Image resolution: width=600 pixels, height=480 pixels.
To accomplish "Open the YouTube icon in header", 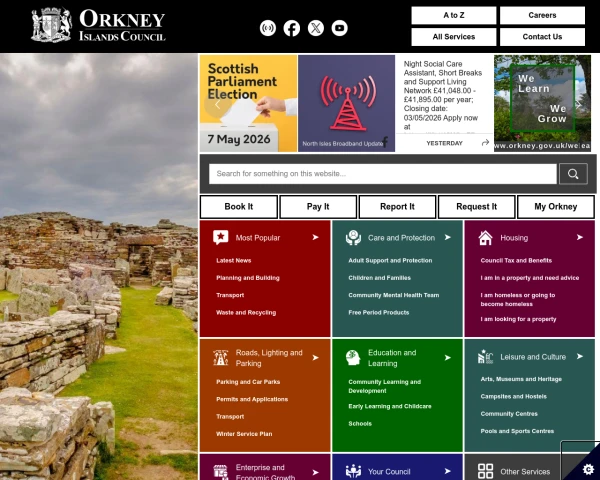I will (x=339, y=28).
